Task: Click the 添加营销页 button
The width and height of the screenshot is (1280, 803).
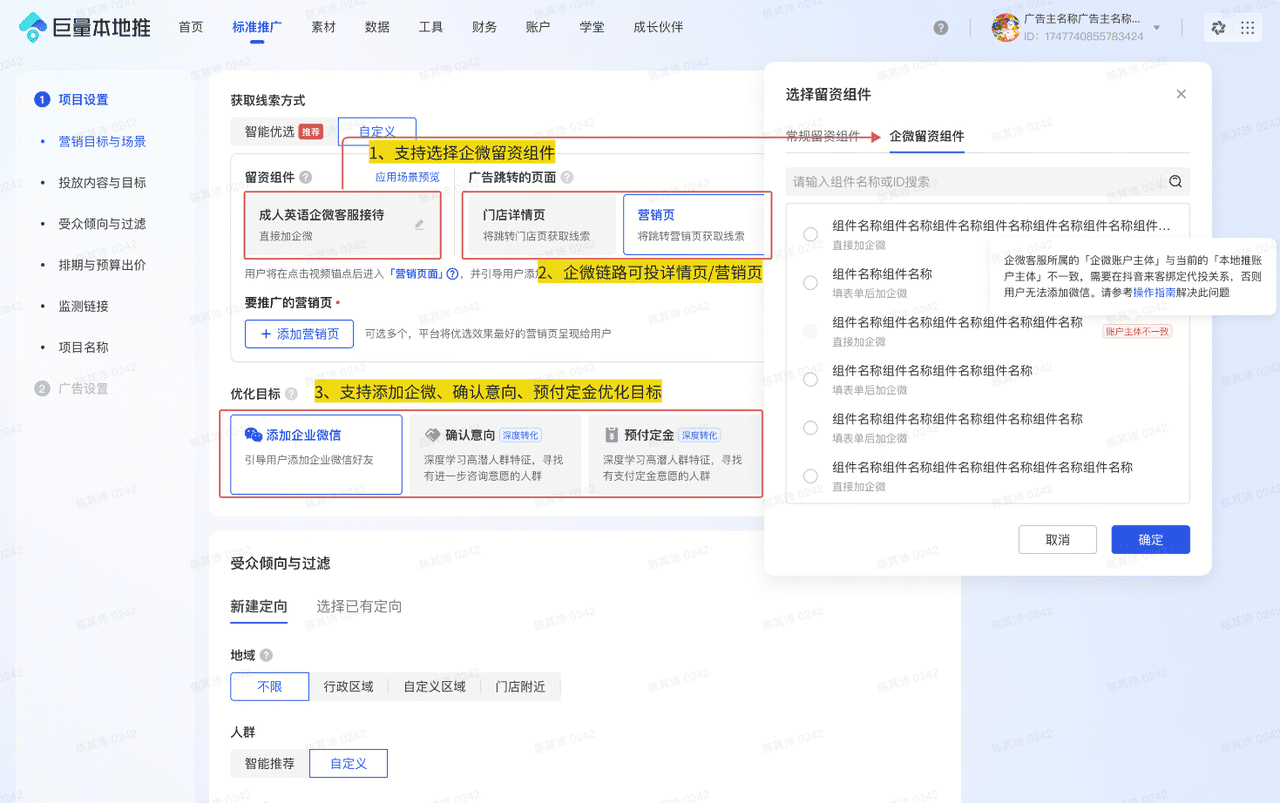Action: tap(299, 334)
